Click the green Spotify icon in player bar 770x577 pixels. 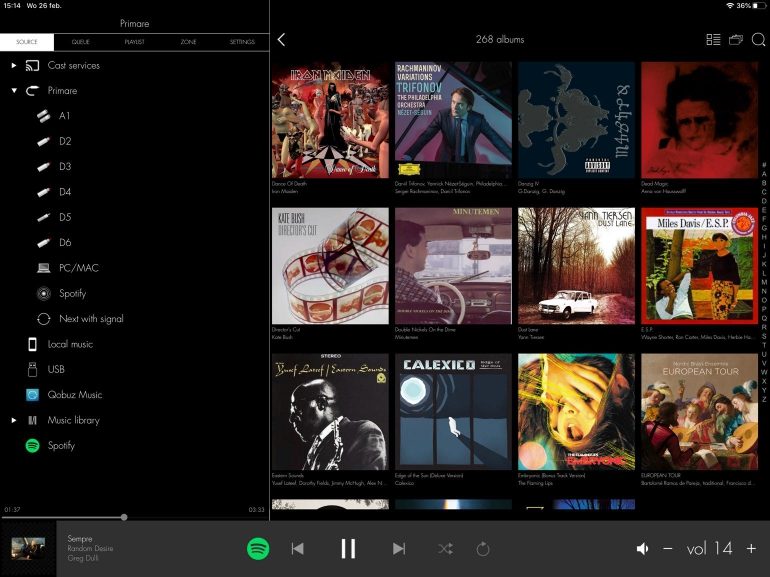pyautogui.click(x=258, y=548)
